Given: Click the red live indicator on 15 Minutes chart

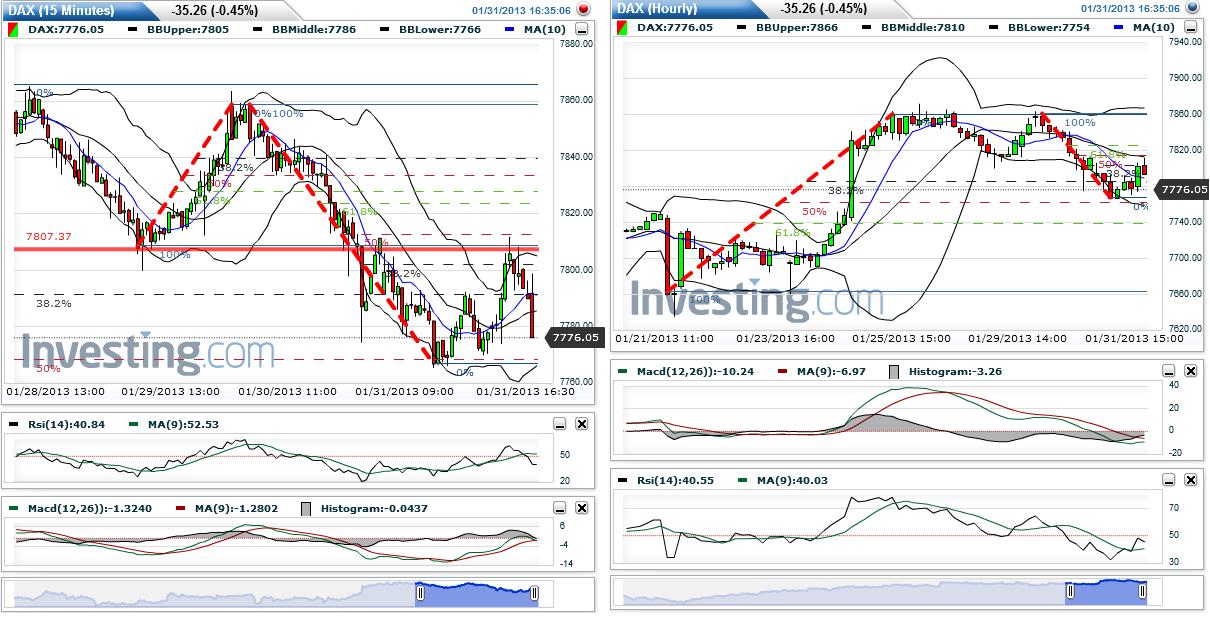Looking at the screenshot, I should 583,9.
